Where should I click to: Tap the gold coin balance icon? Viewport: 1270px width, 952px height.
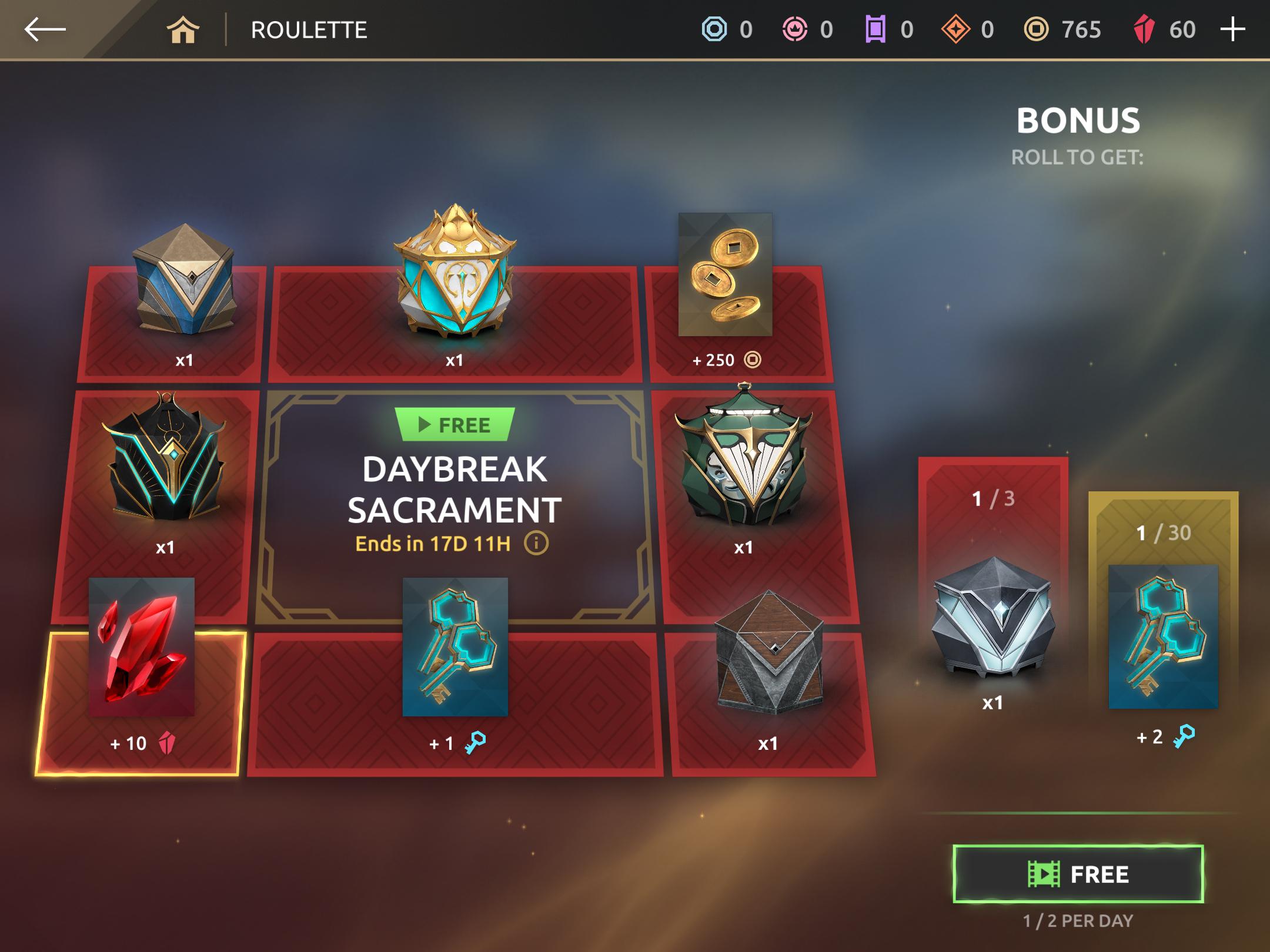coord(1036,29)
